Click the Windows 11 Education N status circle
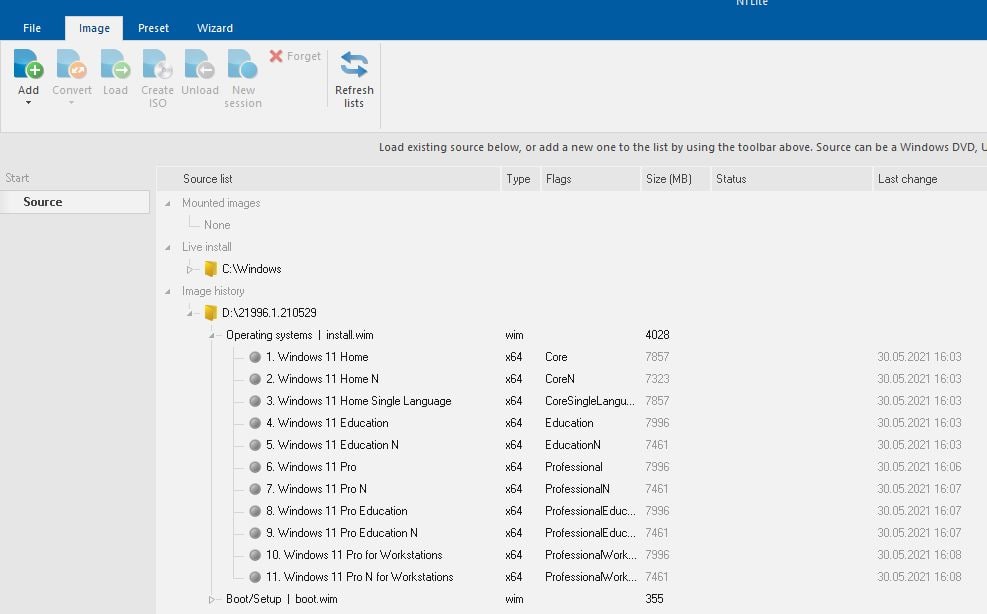This screenshot has height=614, width=987. point(255,445)
